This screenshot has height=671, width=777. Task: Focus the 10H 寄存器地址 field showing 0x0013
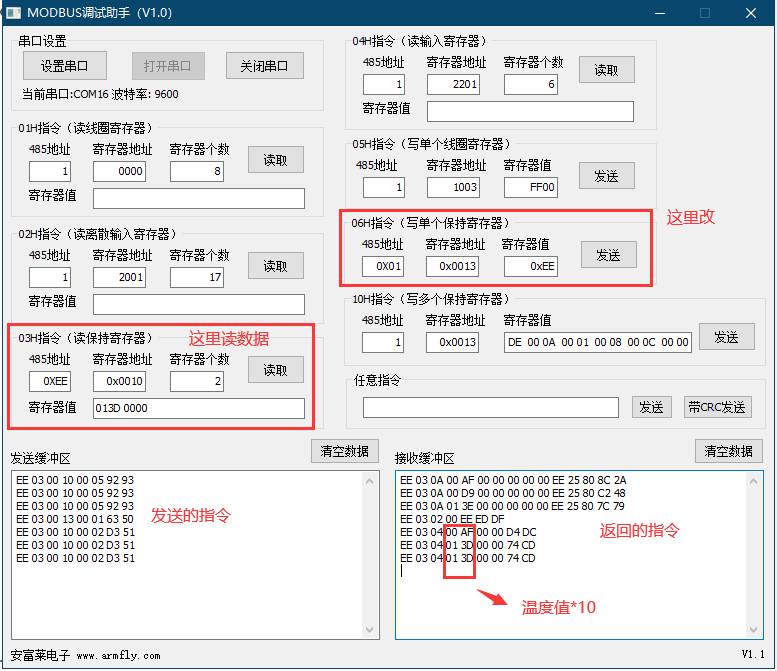452,342
